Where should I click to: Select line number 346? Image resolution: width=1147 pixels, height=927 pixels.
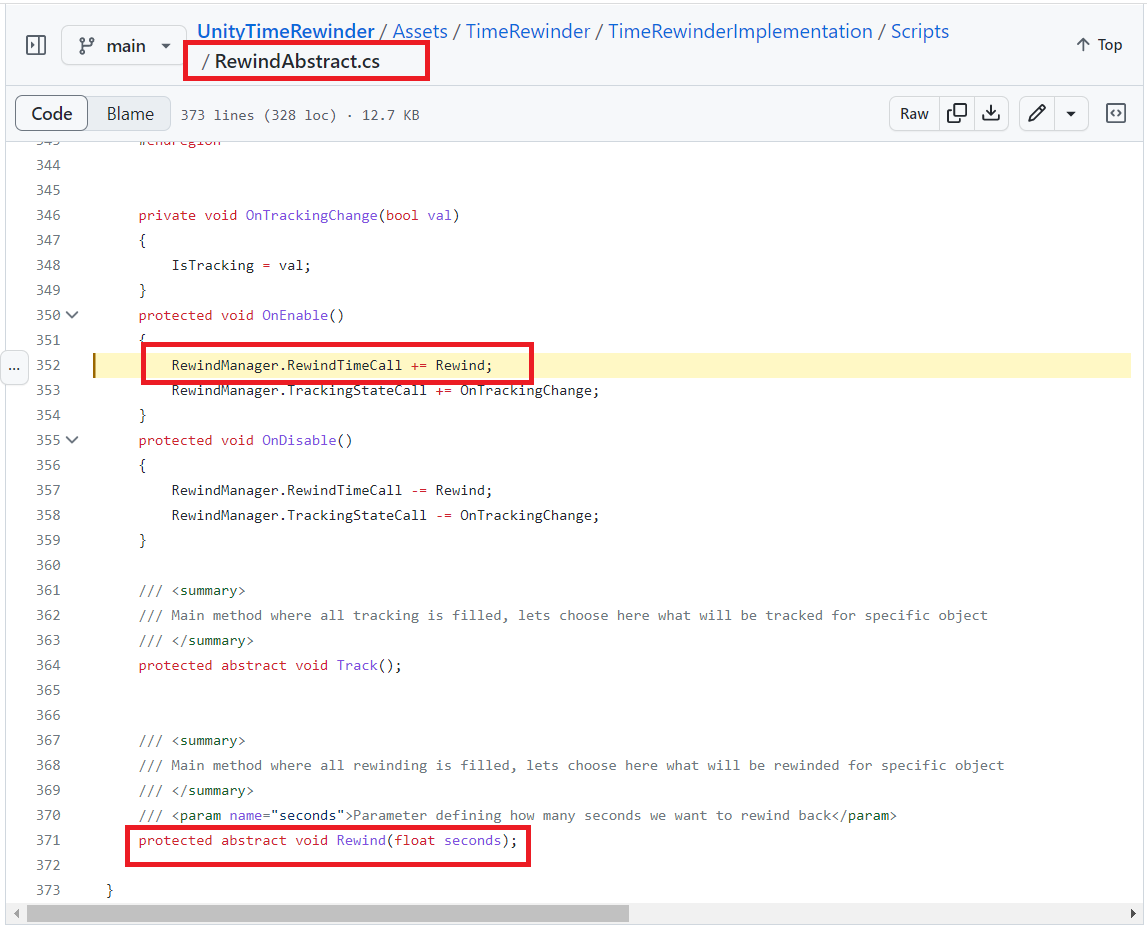point(48,216)
